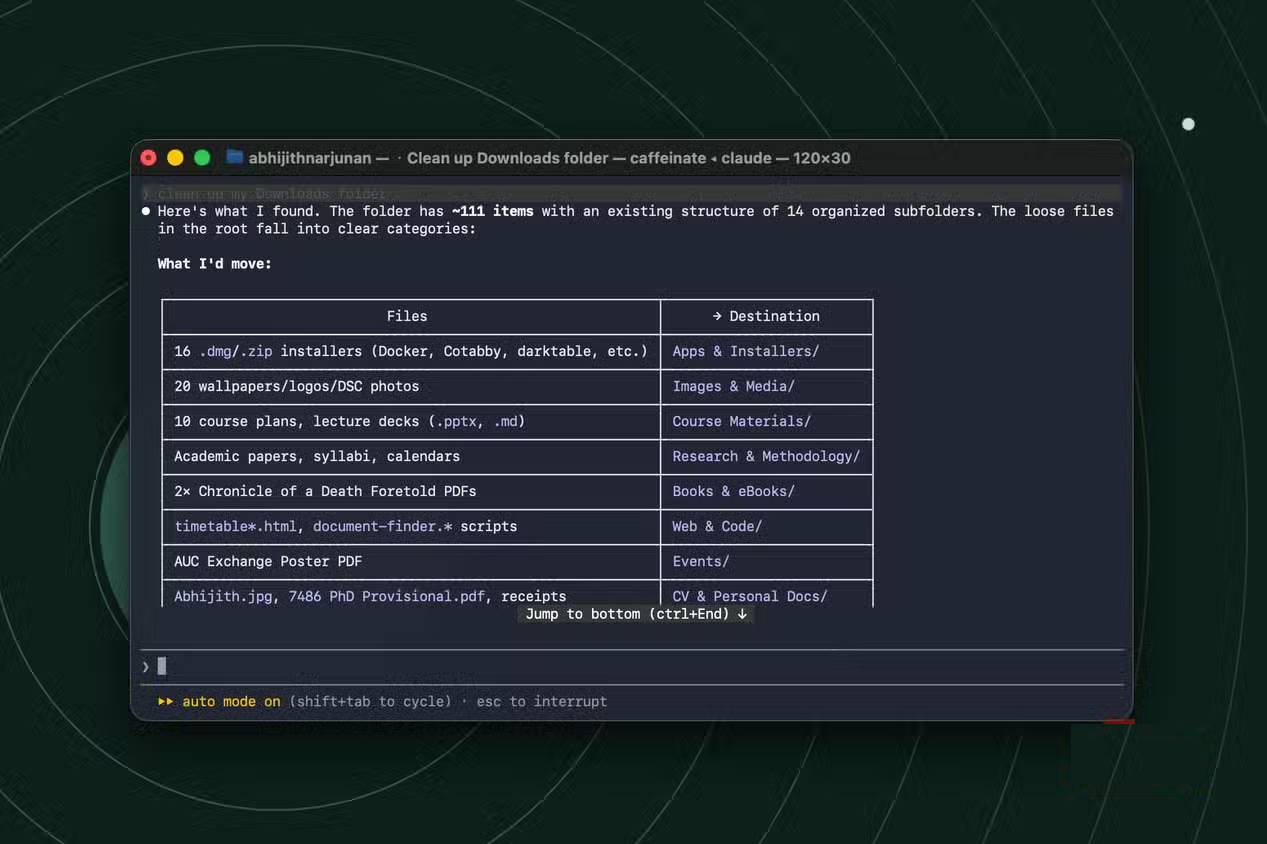This screenshot has height=844, width=1267.
Task: Click the "AUC Exchange Poster PDF" cell
Action: [411, 561]
